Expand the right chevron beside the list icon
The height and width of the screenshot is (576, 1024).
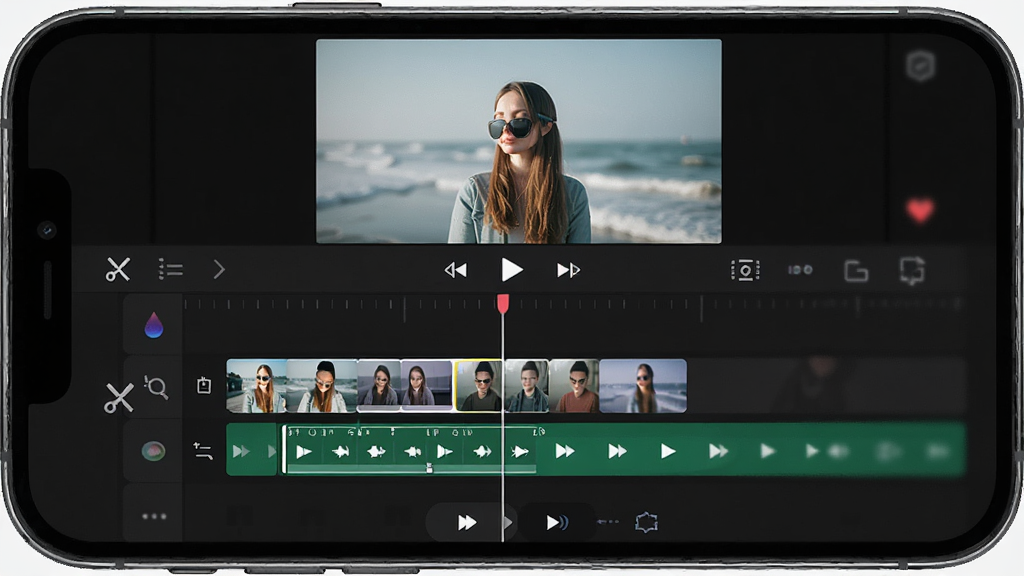tap(219, 269)
